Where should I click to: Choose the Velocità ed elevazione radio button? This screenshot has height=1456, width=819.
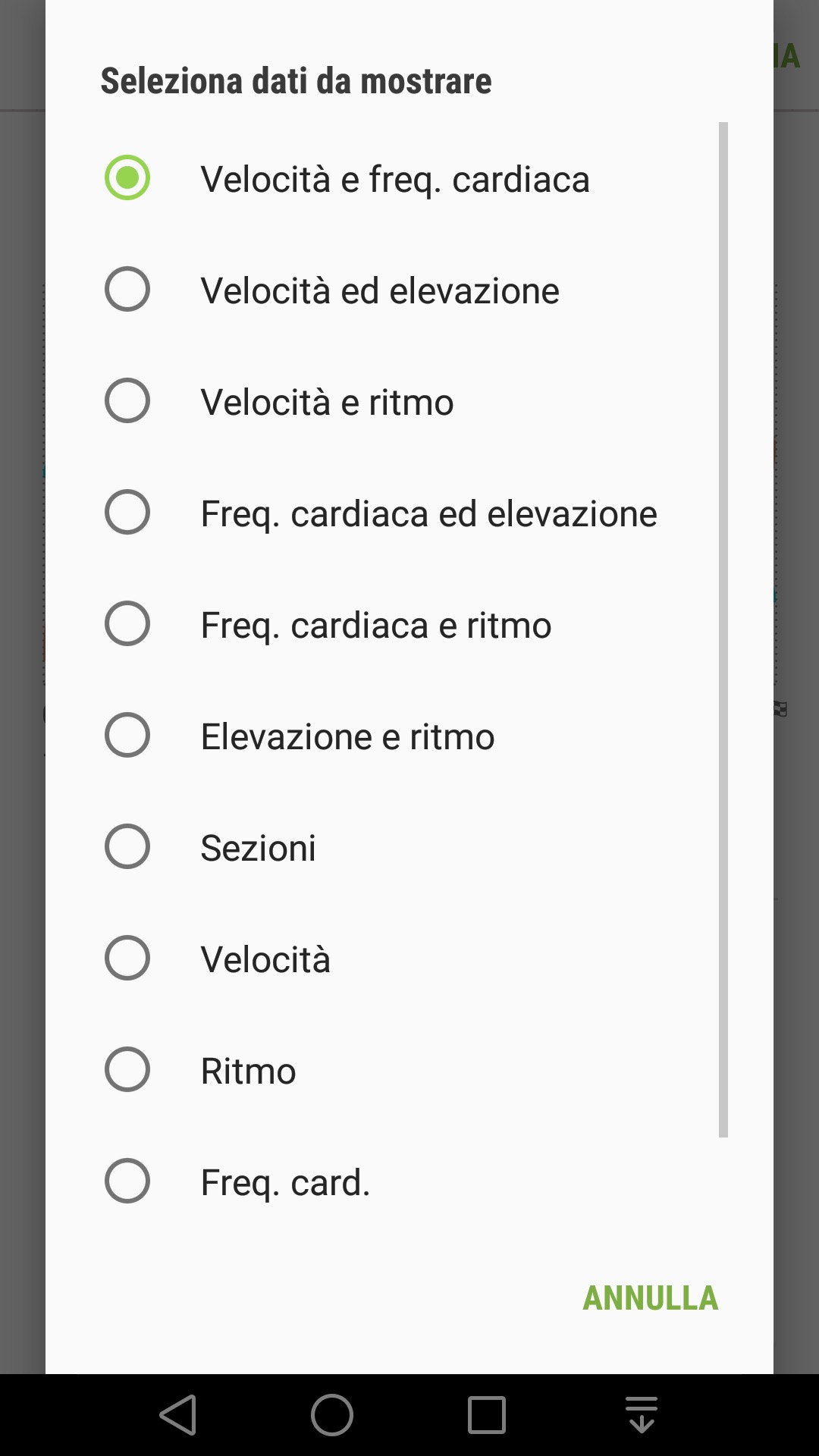point(127,289)
